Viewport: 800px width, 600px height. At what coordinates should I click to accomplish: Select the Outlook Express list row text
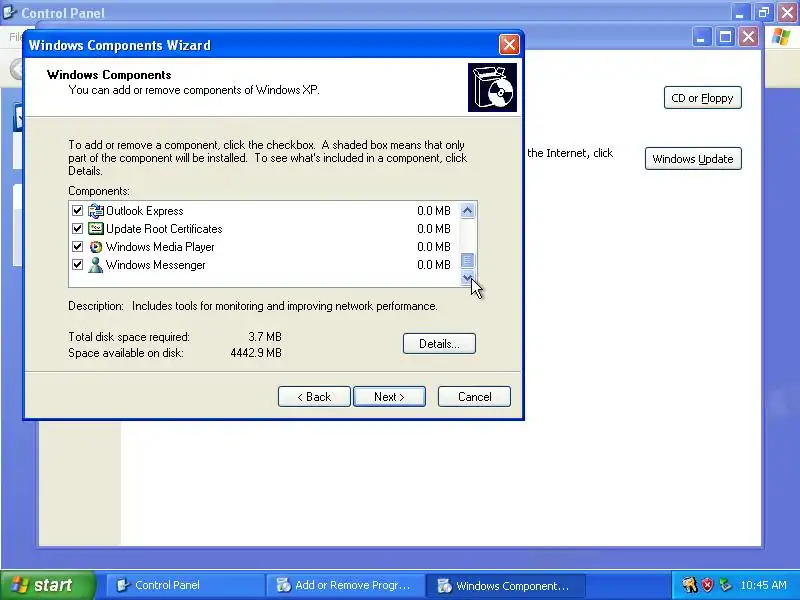(x=145, y=211)
